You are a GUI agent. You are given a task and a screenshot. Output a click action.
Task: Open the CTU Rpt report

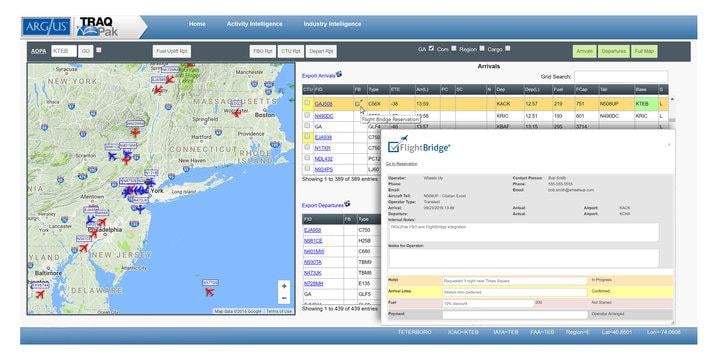coord(291,51)
